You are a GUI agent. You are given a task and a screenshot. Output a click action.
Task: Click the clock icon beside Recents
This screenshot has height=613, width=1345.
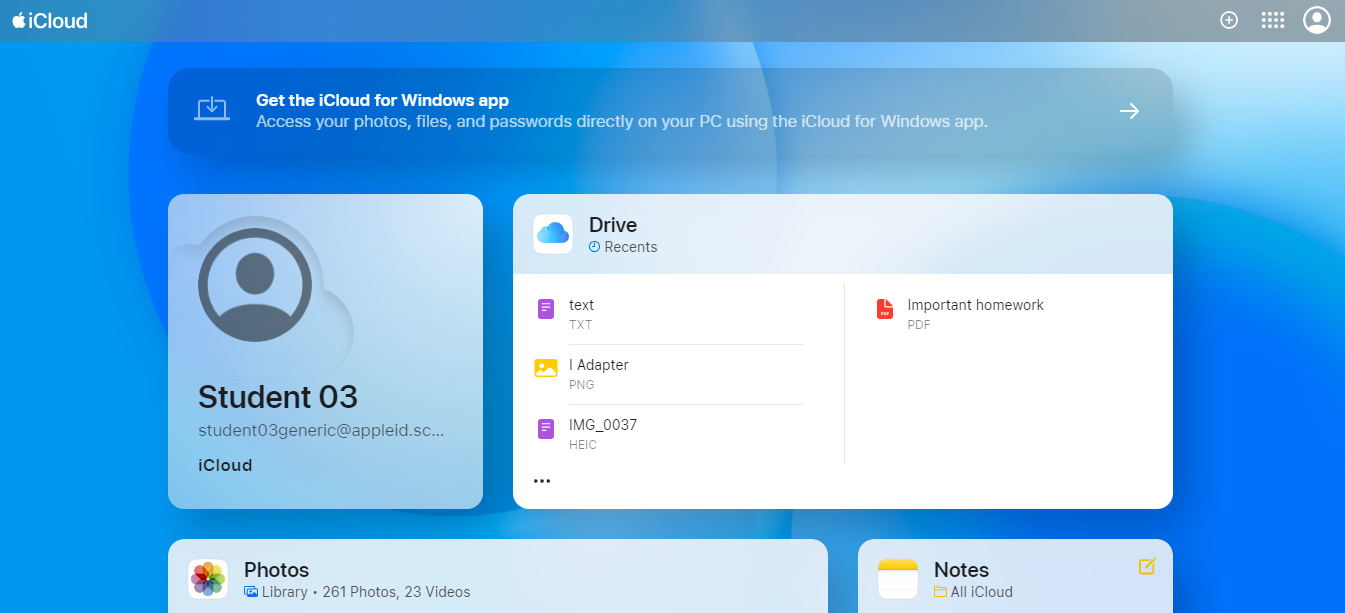click(594, 247)
